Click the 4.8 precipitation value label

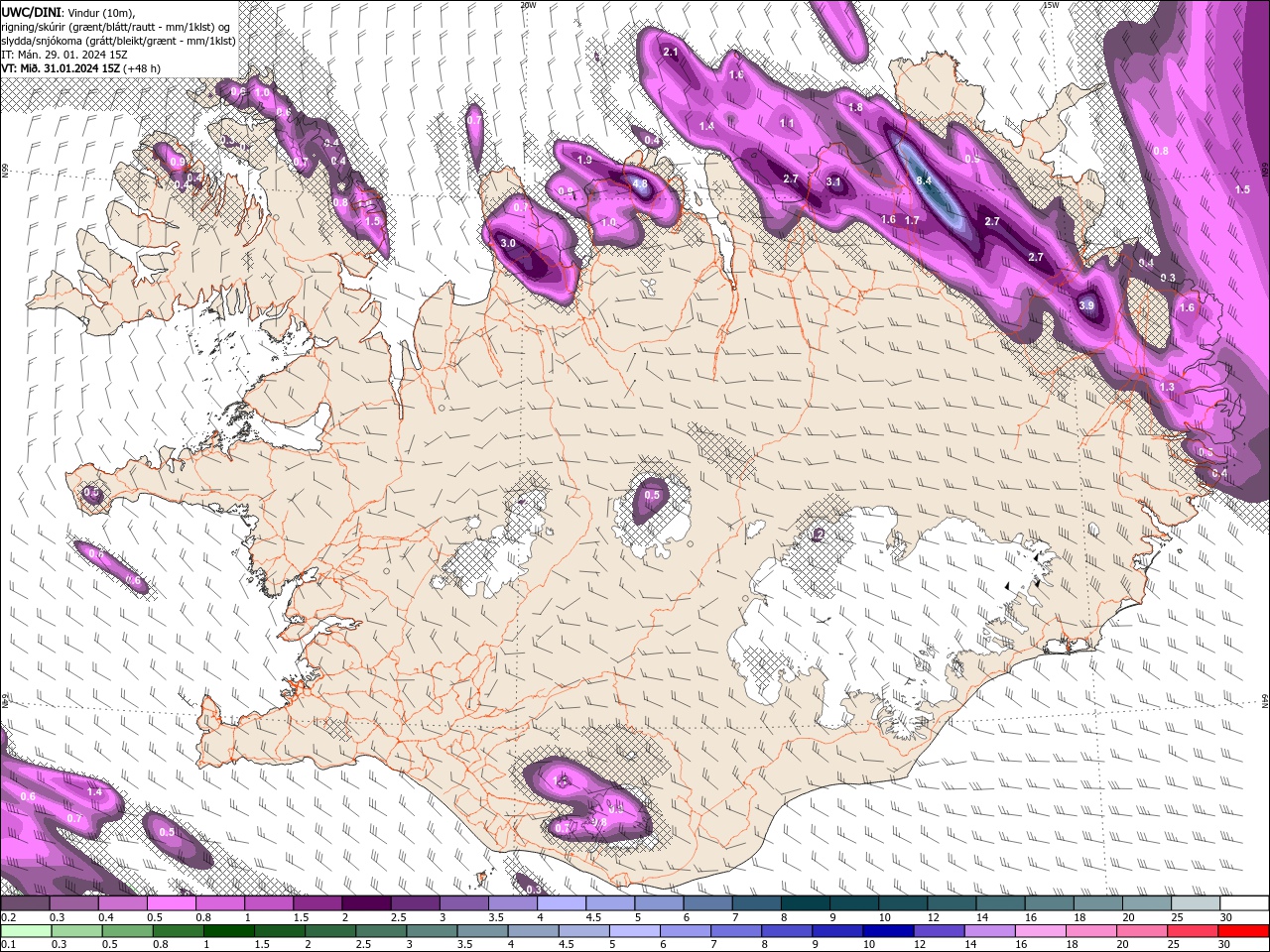pyautogui.click(x=640, y=183)
